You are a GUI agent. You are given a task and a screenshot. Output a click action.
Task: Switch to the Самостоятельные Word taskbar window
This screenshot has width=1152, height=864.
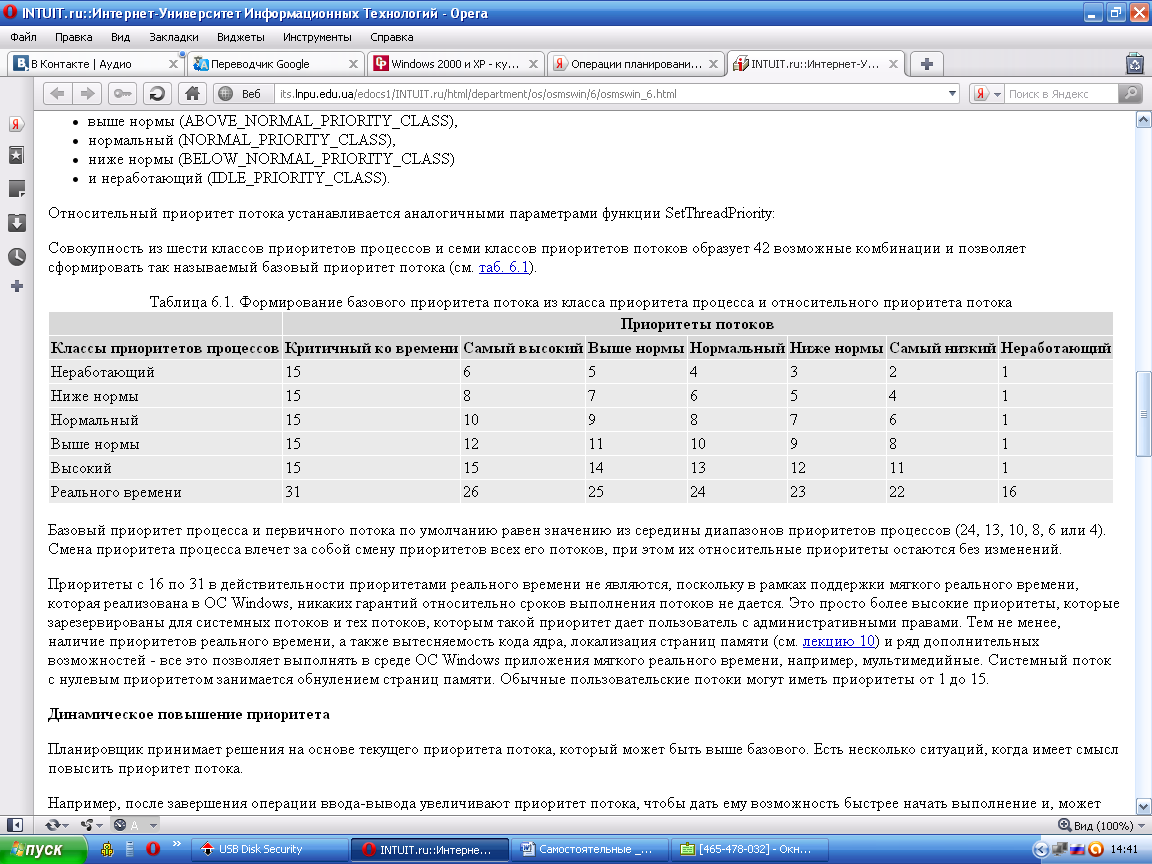pos(590,849)
